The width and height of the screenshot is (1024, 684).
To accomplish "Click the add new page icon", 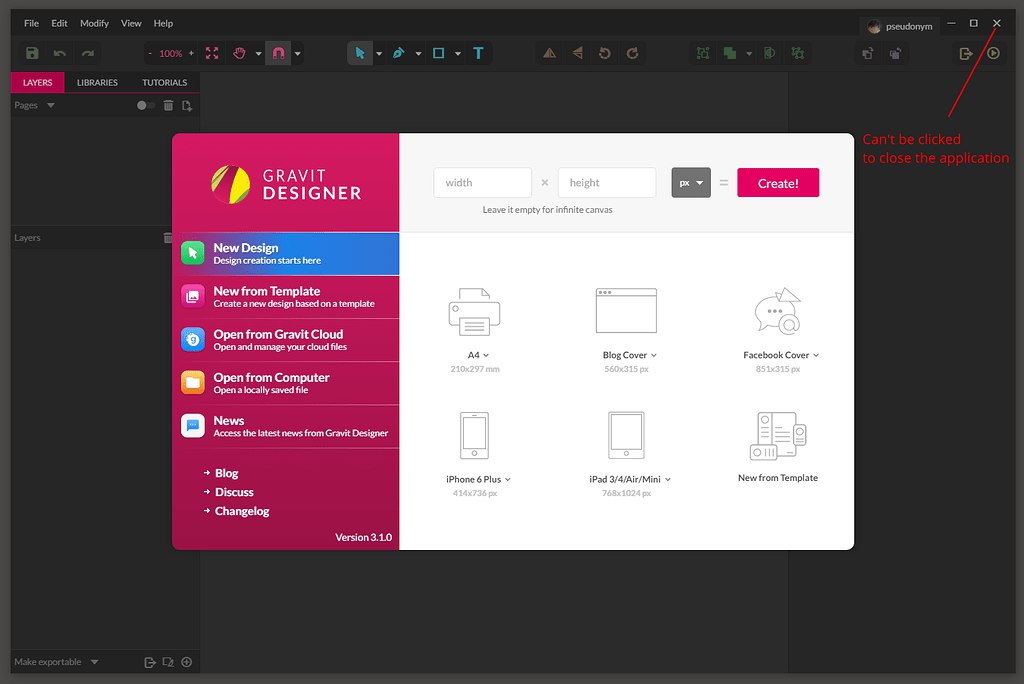I will point(187,105).
